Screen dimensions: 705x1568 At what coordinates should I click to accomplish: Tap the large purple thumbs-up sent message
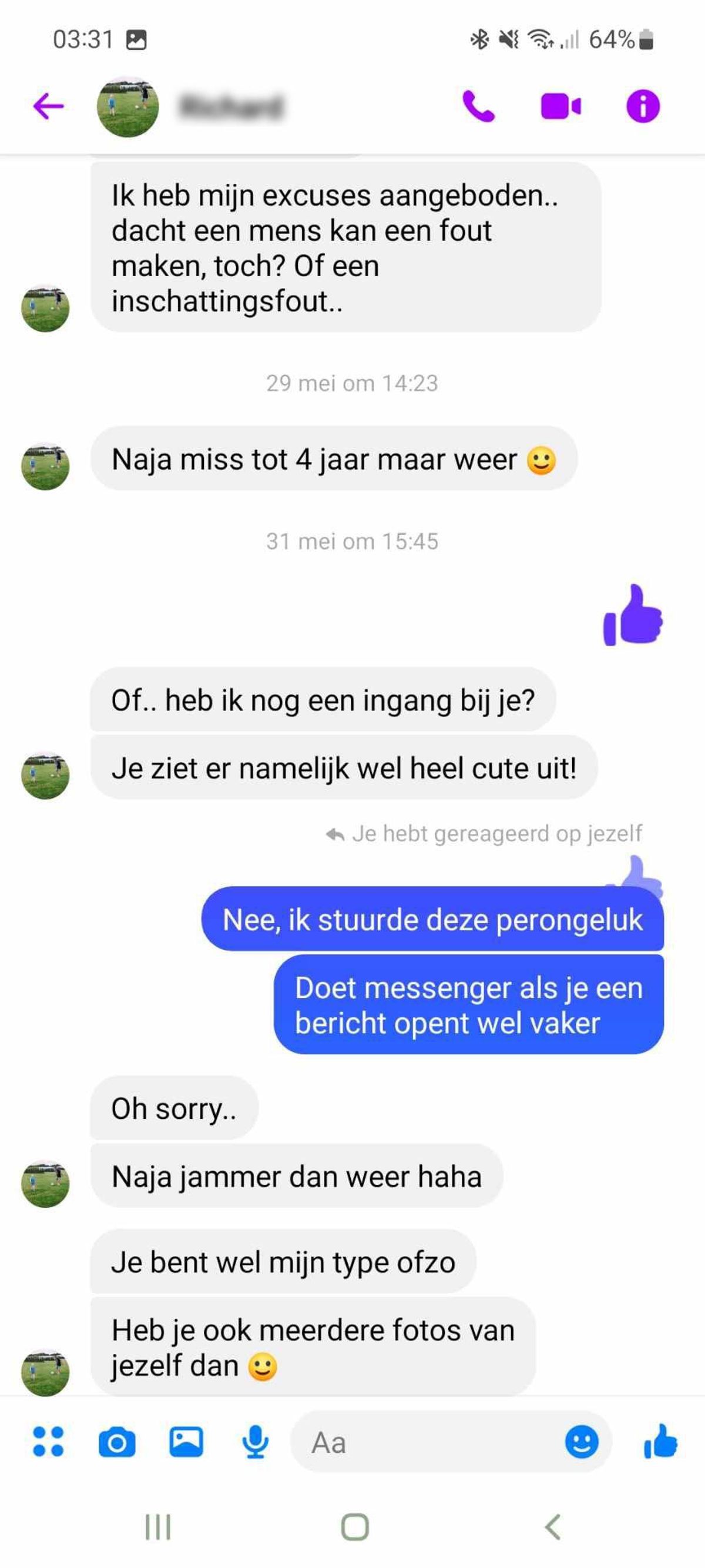[633, 615]
